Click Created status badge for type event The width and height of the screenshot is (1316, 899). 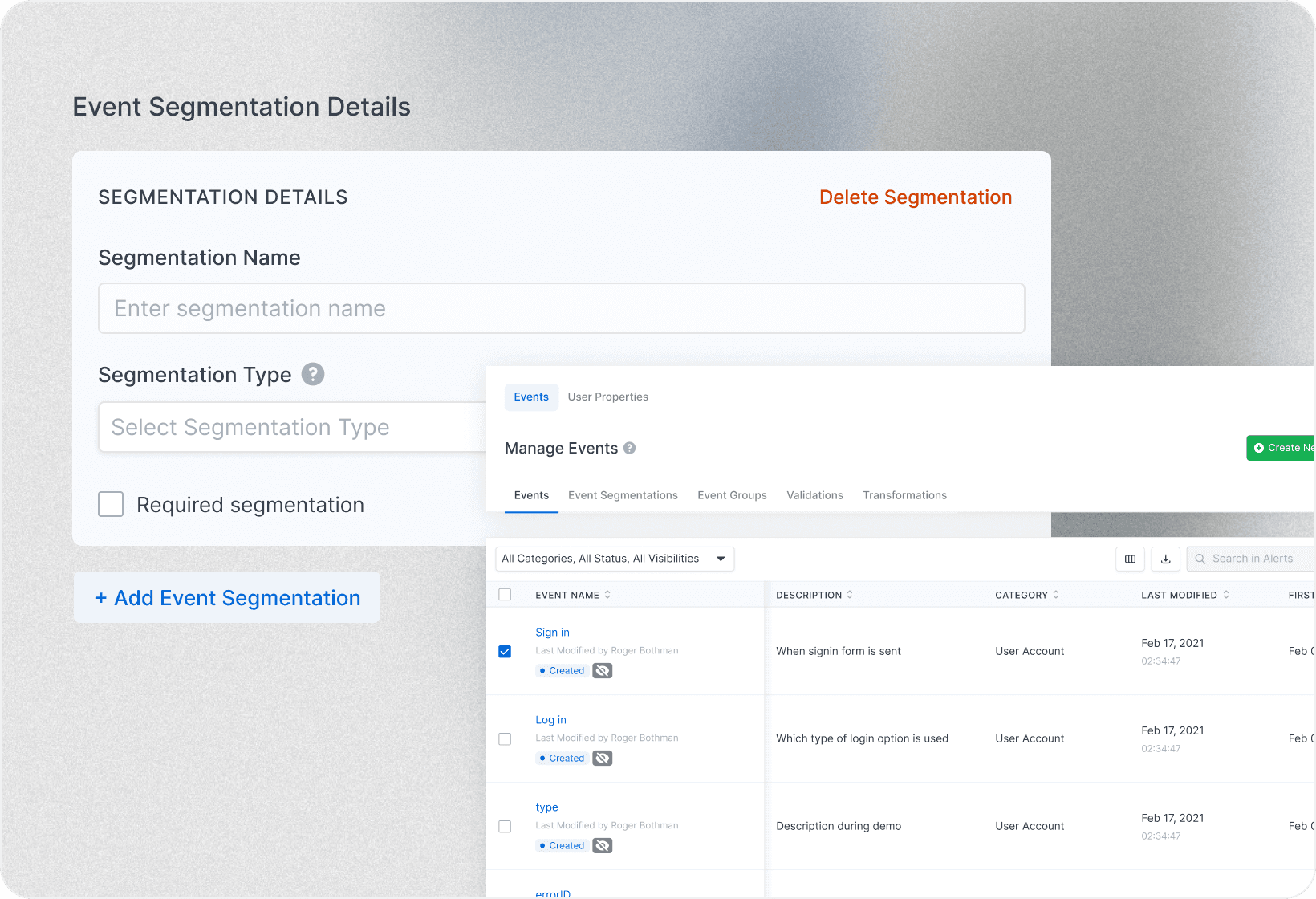[562, 846]
